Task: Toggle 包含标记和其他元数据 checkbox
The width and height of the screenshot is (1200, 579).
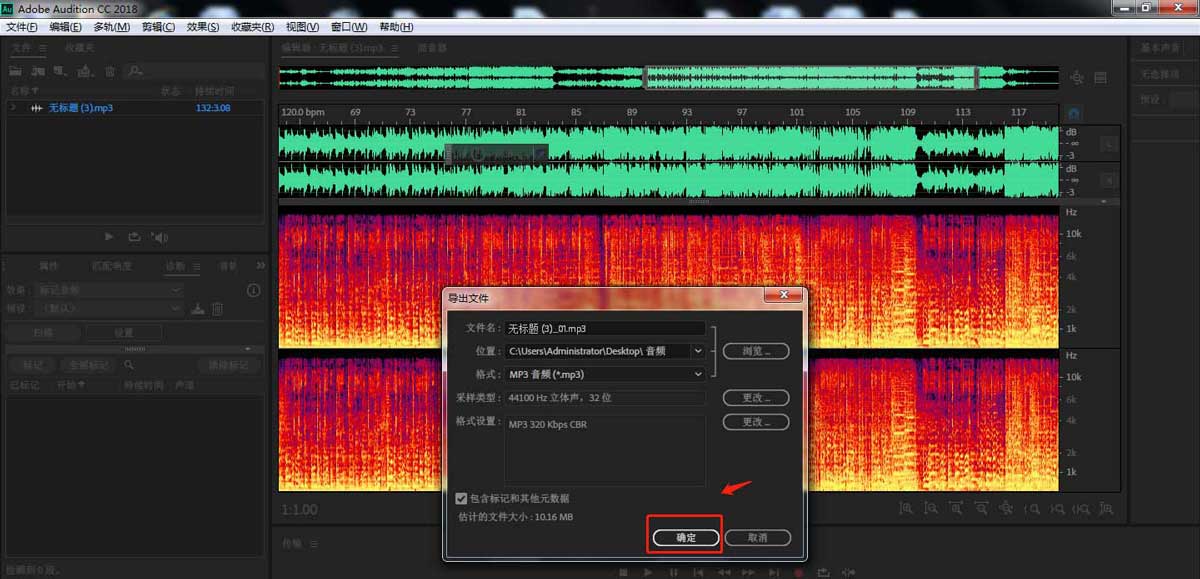Action: [461, 497]
